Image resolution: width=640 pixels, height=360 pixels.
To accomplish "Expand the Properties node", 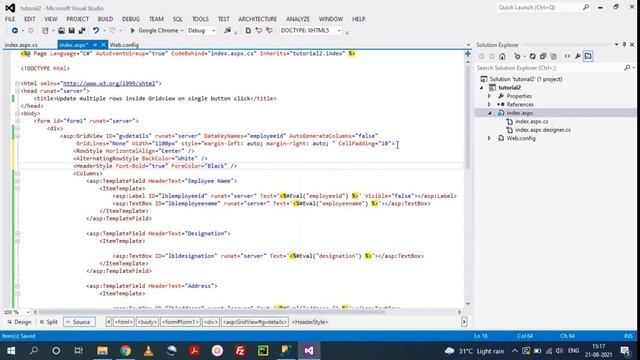I will pos(489,96).
